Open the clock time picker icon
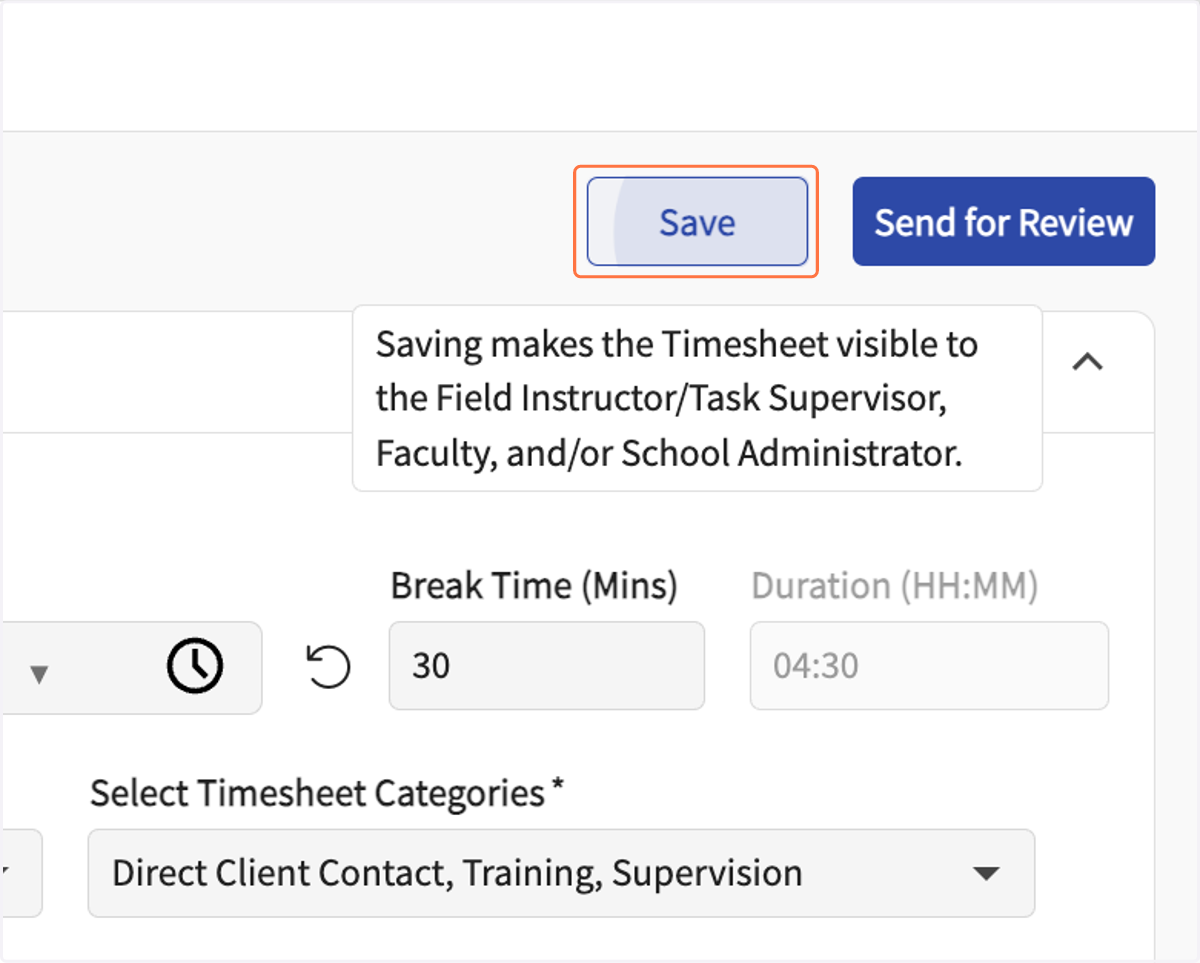 pos(195,666)
